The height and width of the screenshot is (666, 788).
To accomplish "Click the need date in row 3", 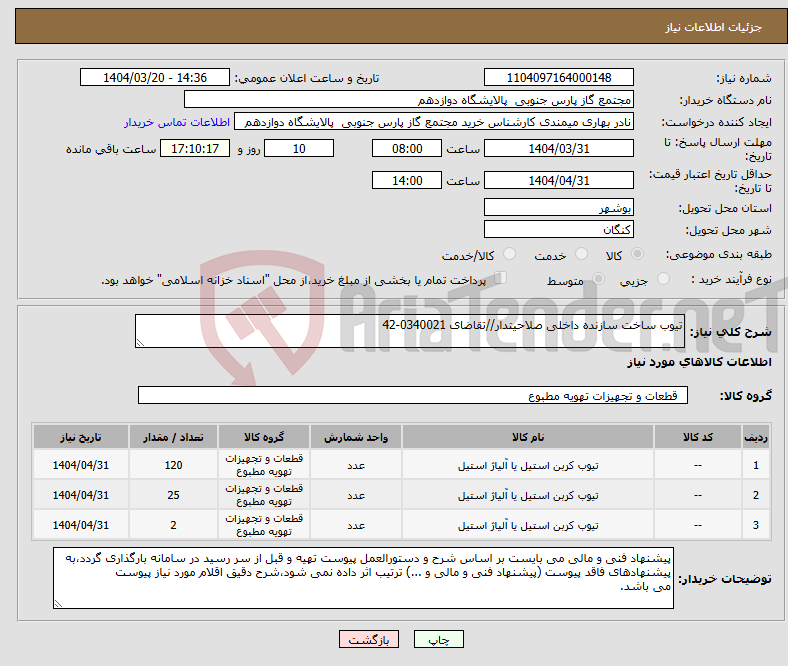I will [81, 525].
